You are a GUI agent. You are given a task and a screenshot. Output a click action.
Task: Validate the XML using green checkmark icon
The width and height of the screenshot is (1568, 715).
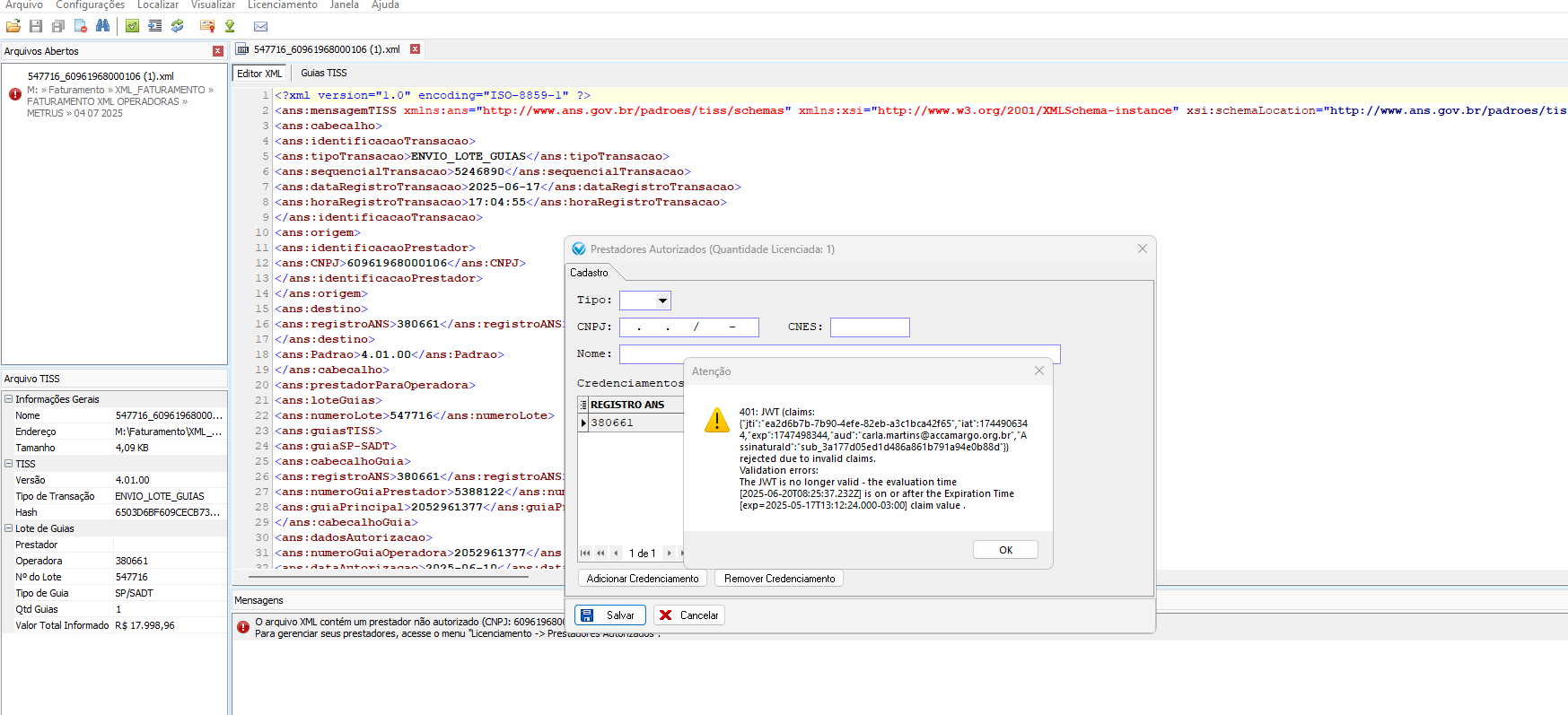(133, 26)
